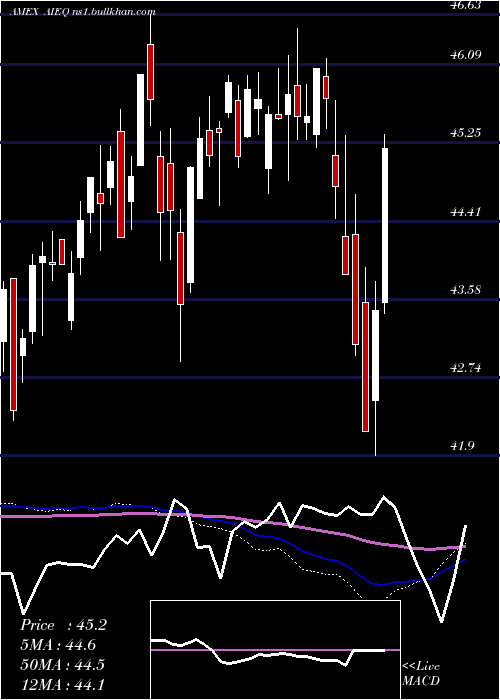Viewport: 500px width, 700px height.
Task: Select the 45.25 price axis label
Action: (467, 133)
